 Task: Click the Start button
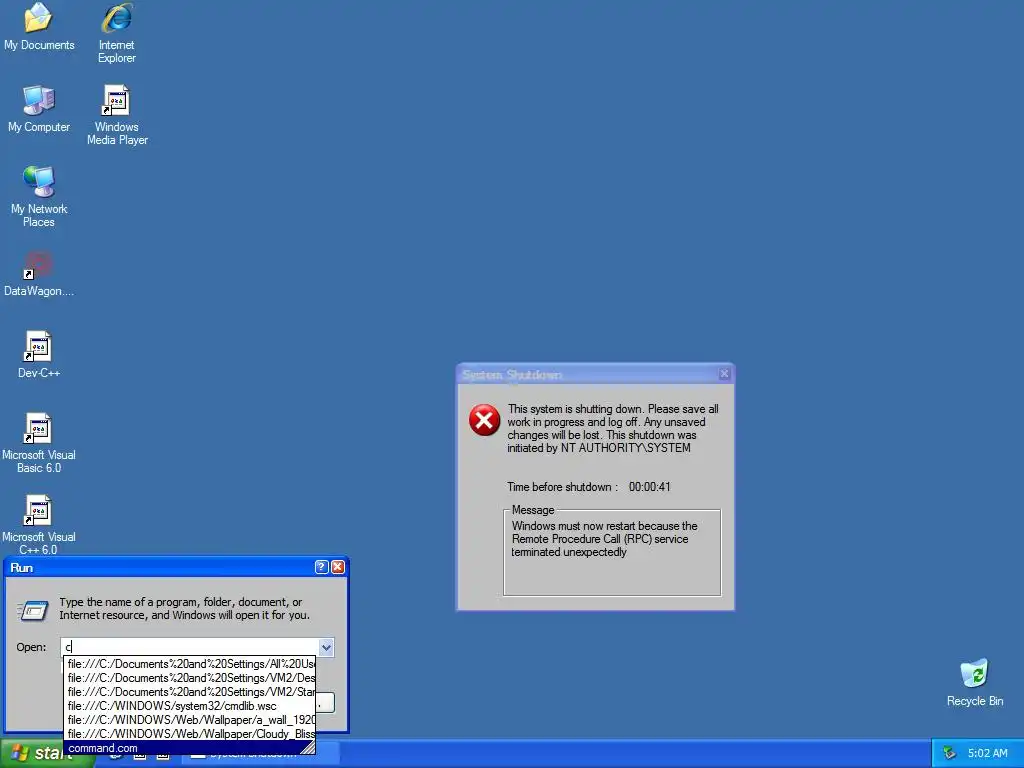[39, 753]
